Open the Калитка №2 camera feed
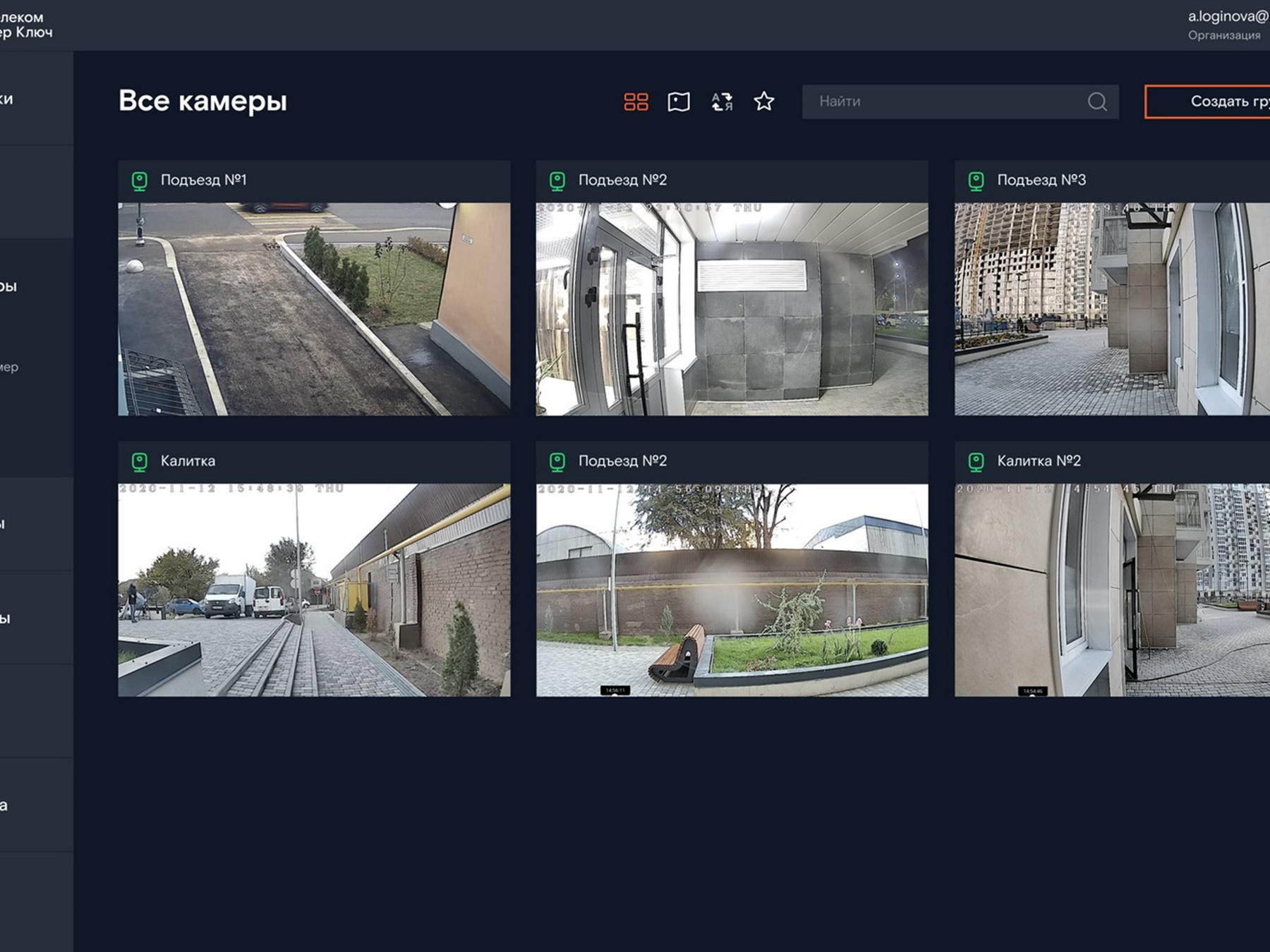 pos(1112,590)
